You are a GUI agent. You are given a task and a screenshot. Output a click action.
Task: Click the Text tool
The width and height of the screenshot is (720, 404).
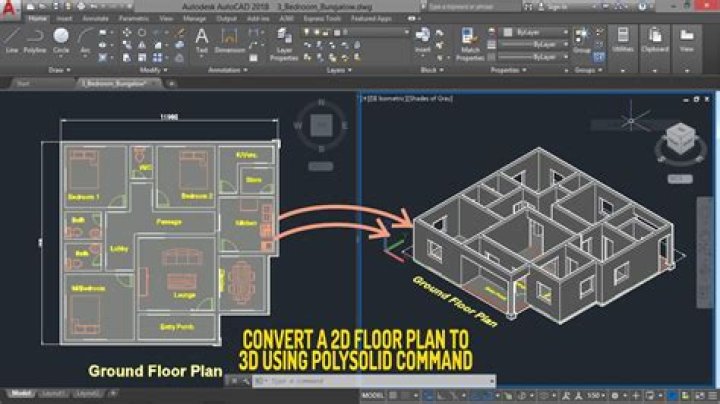click(202, 40)
